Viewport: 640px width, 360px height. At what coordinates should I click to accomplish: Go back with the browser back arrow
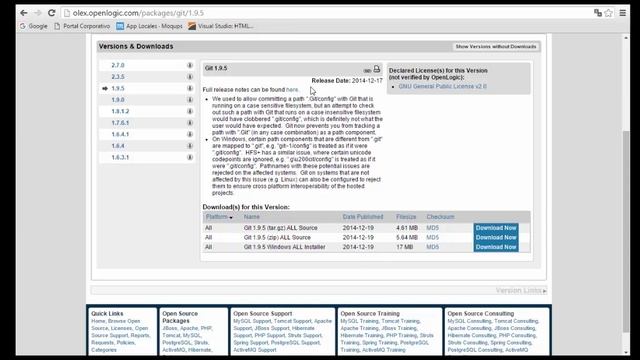(x=24, y=13)
